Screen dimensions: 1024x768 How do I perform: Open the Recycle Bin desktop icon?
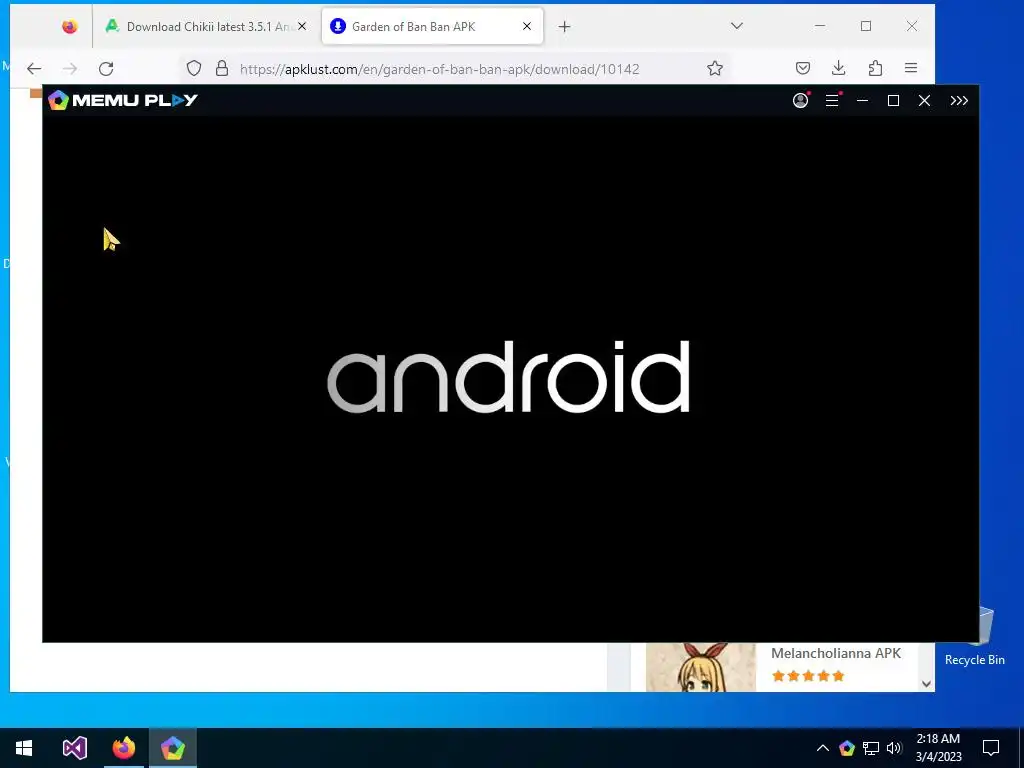[974, 636]
